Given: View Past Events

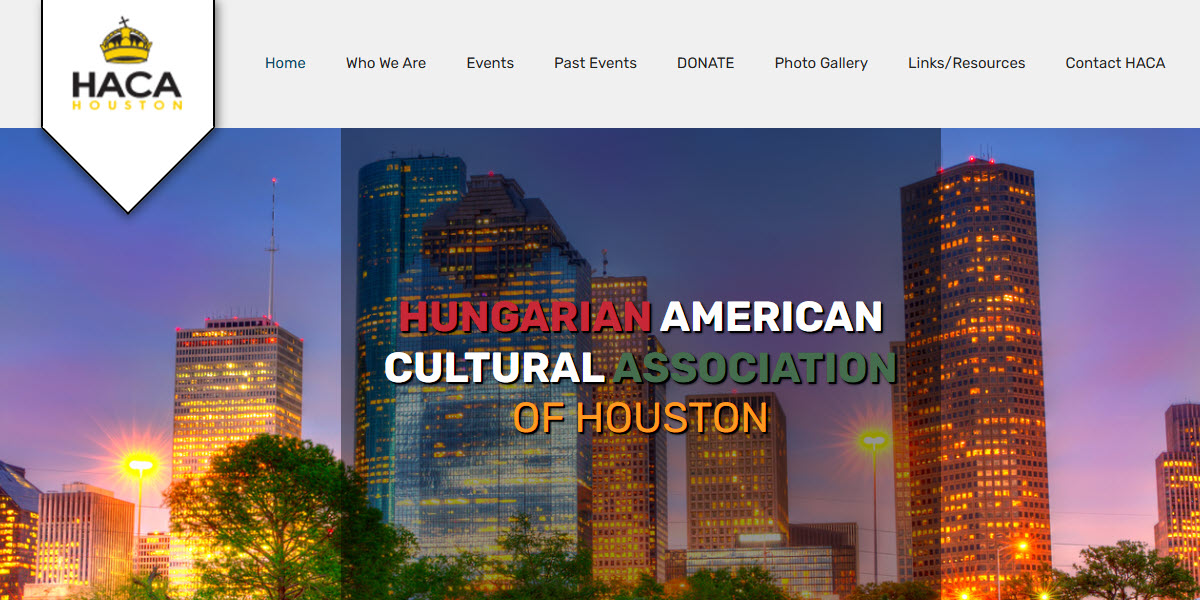Looking at the screenshot, I should 595,62.
